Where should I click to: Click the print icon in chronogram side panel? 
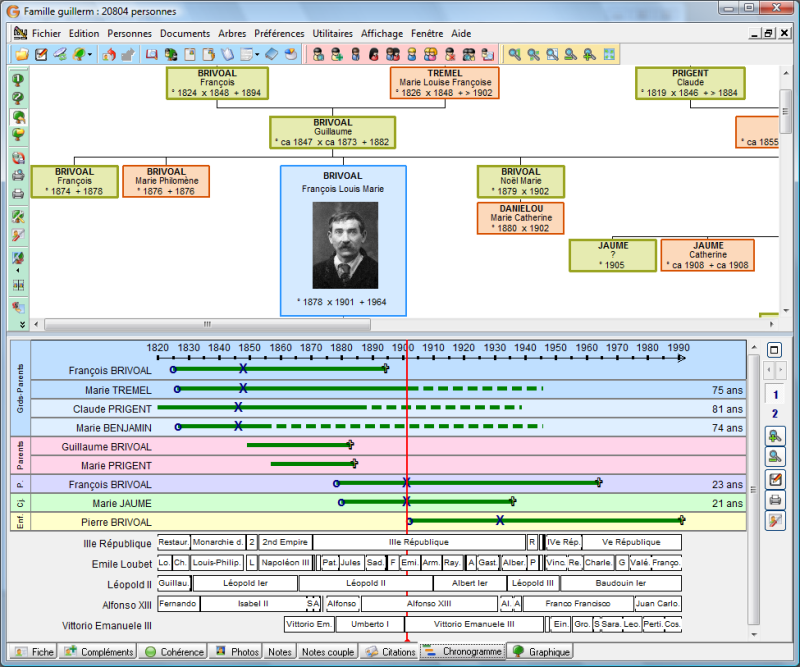coord(775,499)
